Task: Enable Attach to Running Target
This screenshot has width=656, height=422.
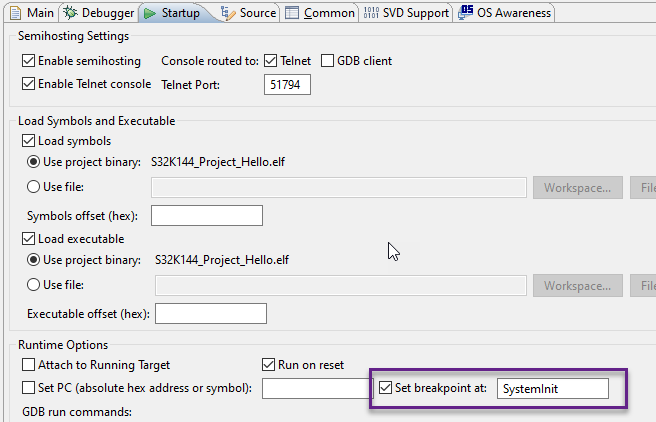Action: [x=28, y=365]
